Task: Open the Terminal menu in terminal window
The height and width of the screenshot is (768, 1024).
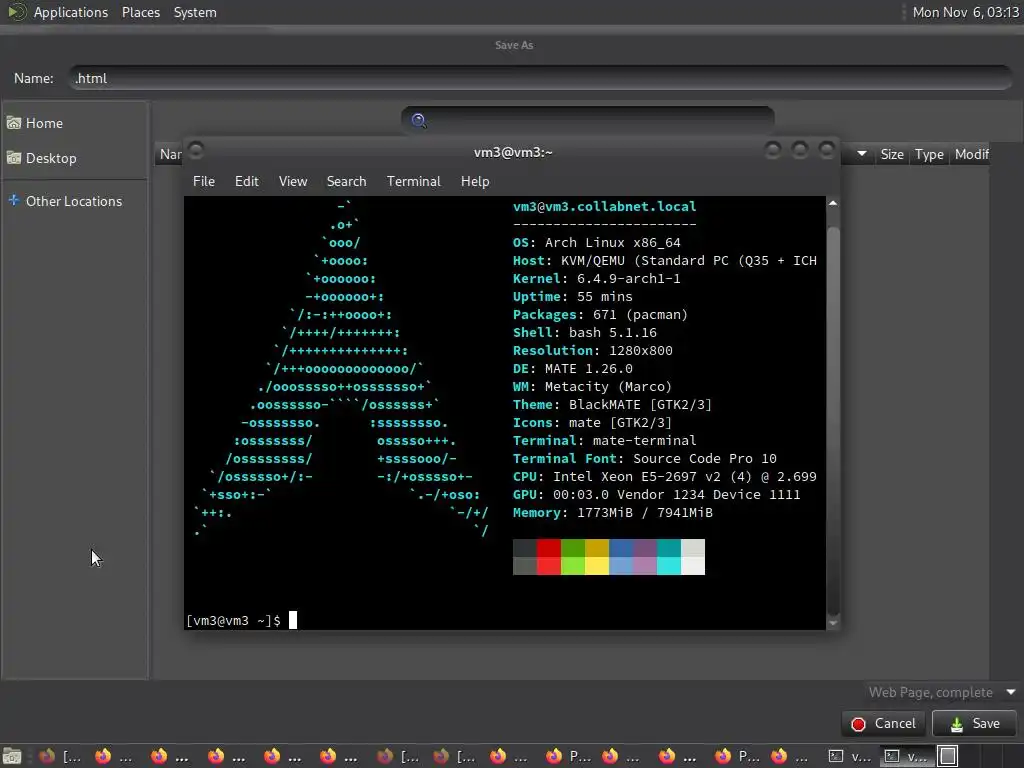Action: click(413, 181)
